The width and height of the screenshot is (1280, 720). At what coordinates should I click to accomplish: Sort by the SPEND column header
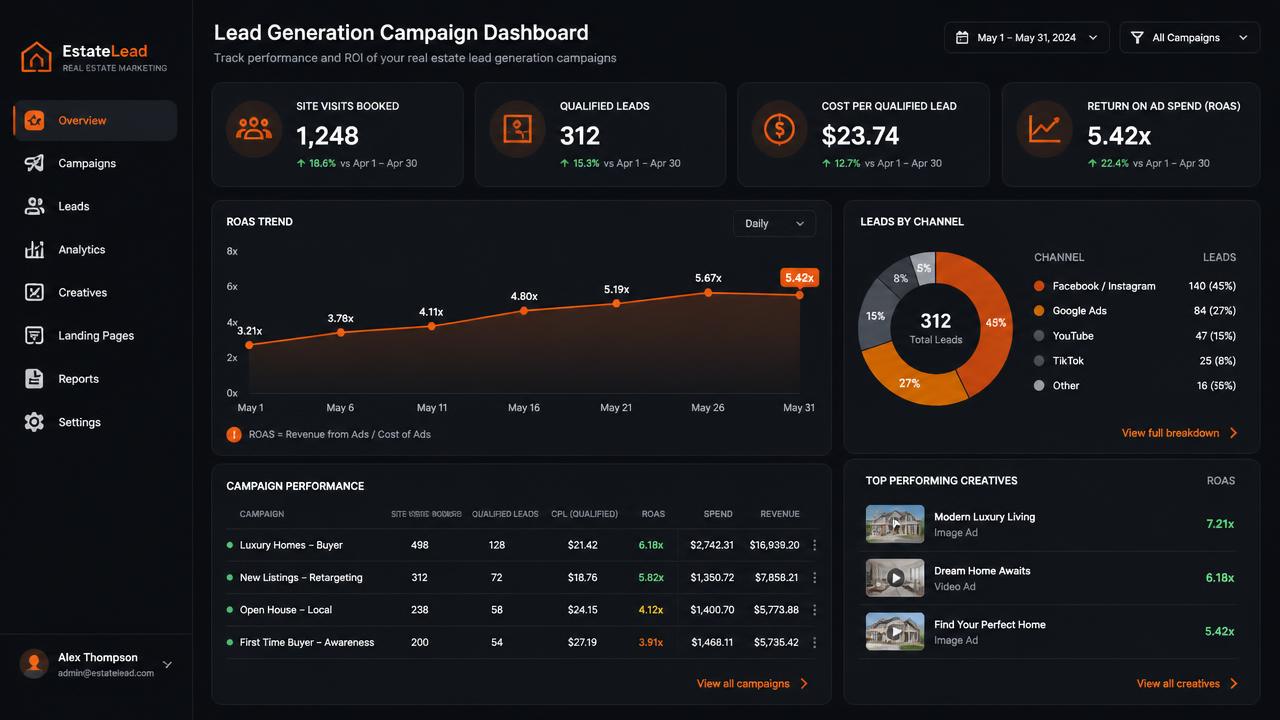[x=718, y=514]
